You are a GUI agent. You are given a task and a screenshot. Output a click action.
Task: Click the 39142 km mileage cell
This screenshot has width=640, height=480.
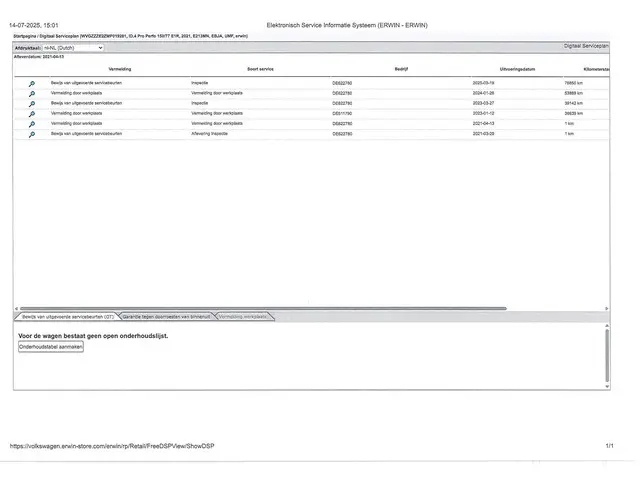(573, 103)
